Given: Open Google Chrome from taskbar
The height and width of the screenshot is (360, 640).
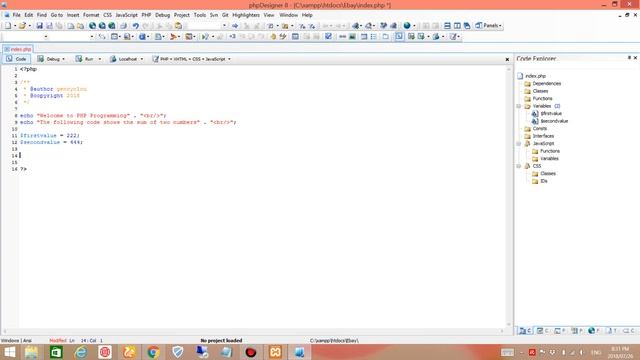Looking at the screenshot, I should (x=153, y=352).
